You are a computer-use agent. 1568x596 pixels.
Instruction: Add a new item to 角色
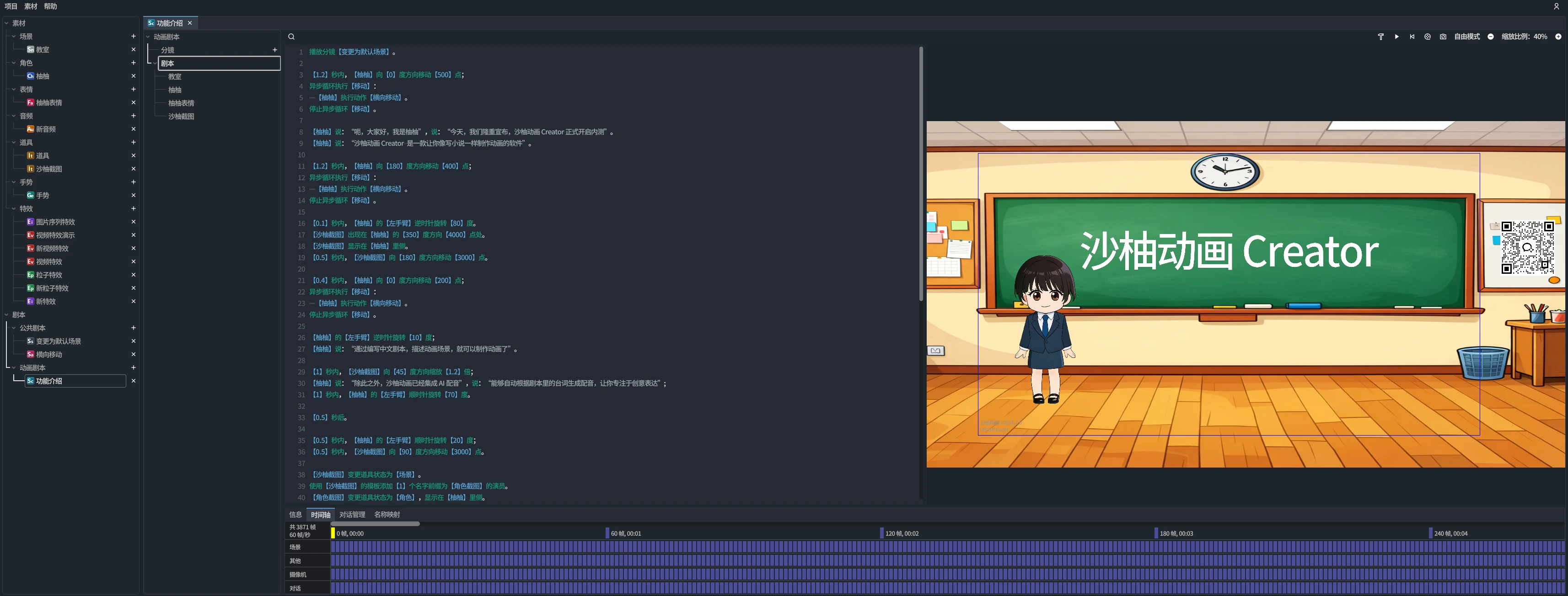pyautogui.click(x=133, y=63)
